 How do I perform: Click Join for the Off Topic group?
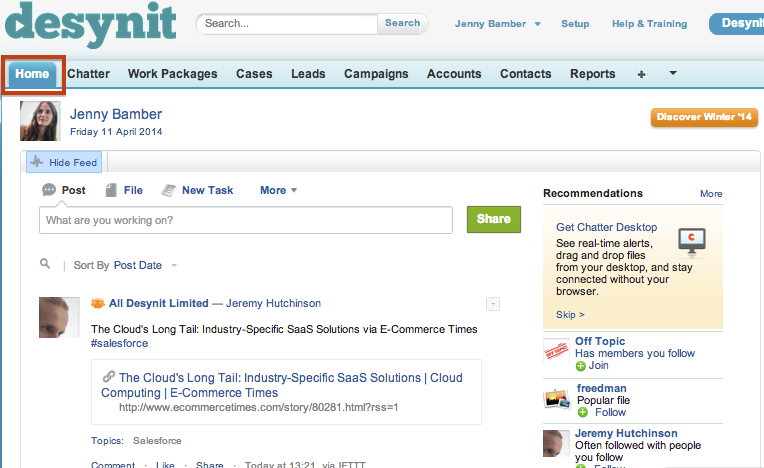point(598,366)
